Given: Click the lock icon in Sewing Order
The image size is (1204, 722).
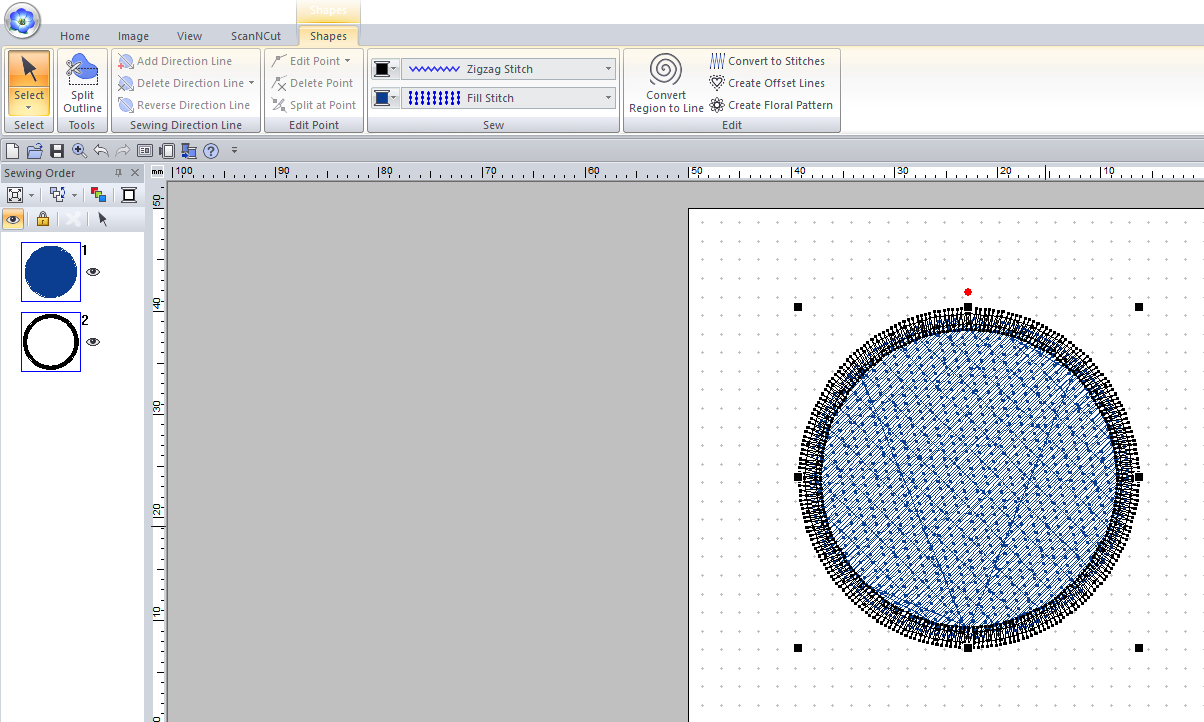Looking at the screenshot, I should click(x=42, y=219).
